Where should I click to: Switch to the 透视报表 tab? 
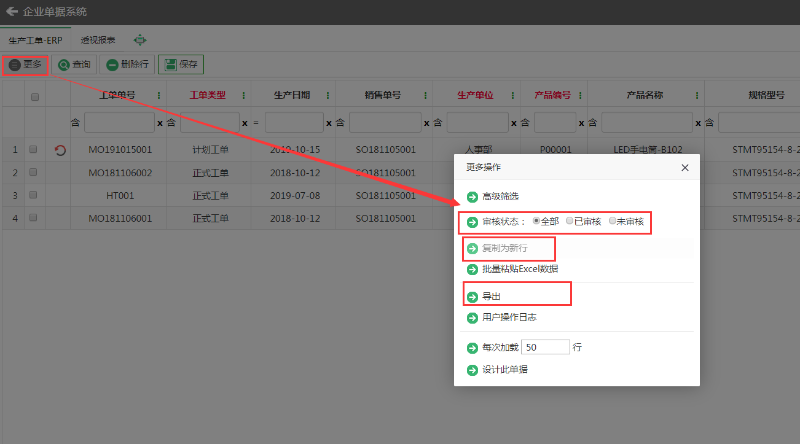[98, 40]
